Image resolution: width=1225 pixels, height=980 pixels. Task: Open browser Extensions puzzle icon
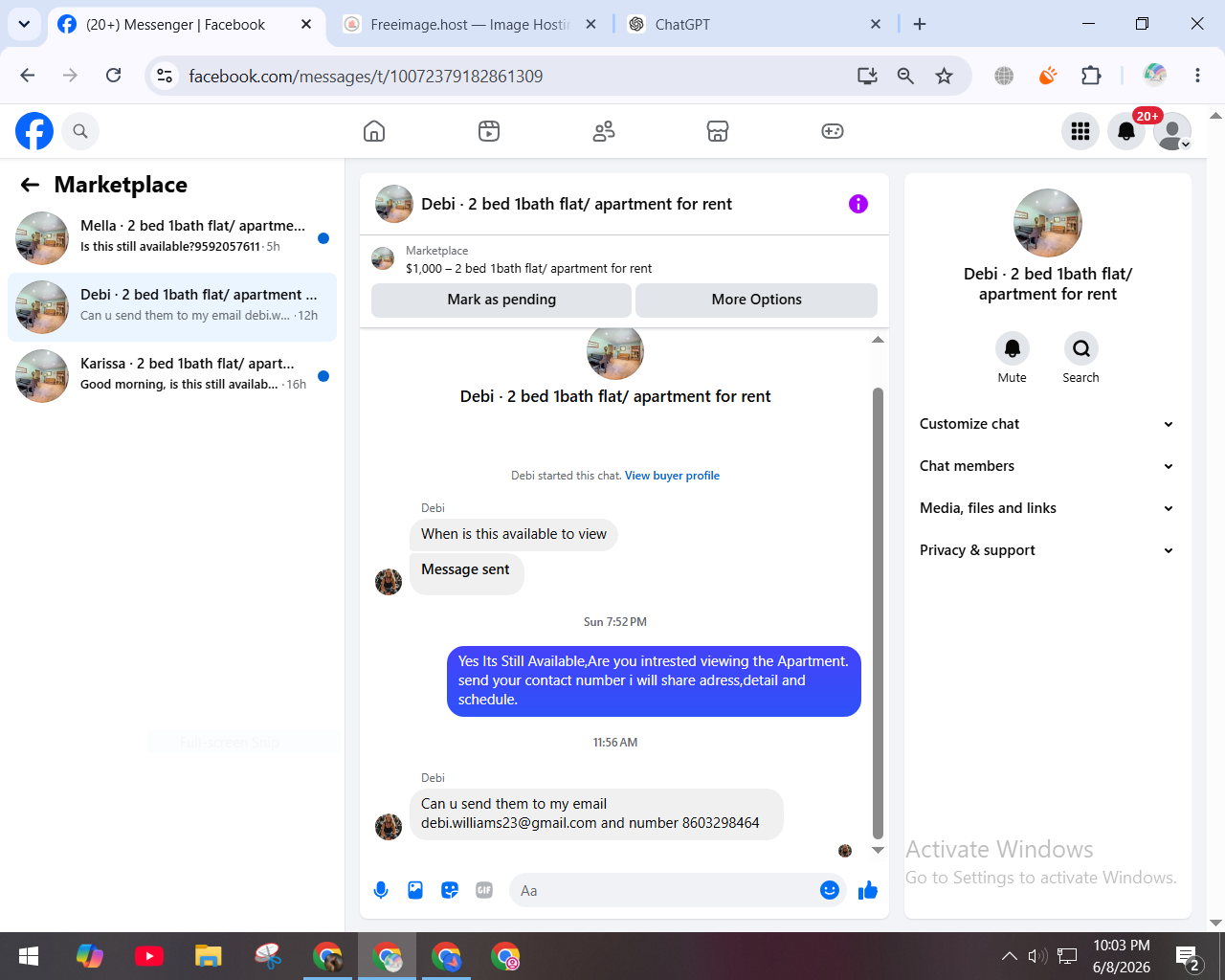(x=1091, y=76)
